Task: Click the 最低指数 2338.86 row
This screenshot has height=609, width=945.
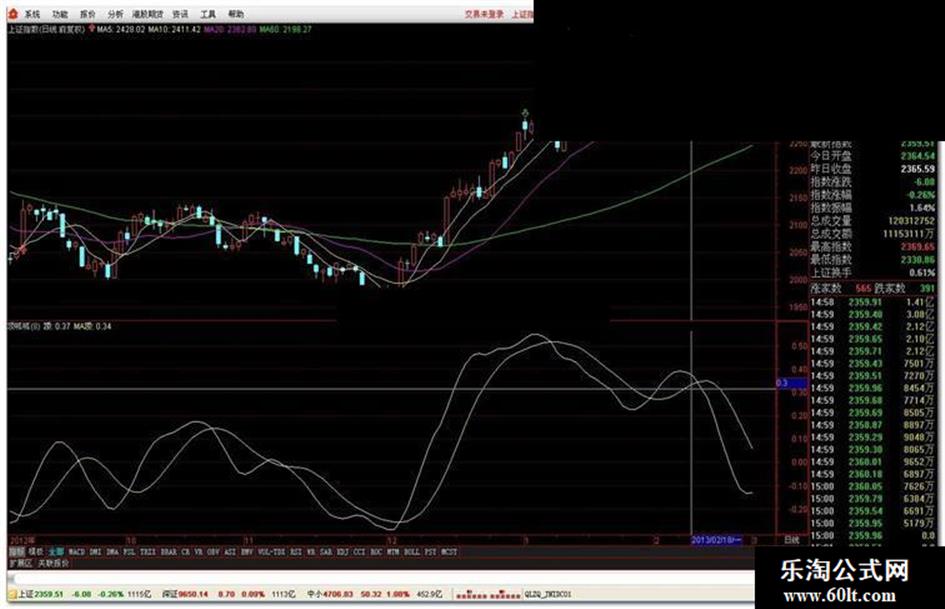Action: pyautogui.click(x=872, y=260)
